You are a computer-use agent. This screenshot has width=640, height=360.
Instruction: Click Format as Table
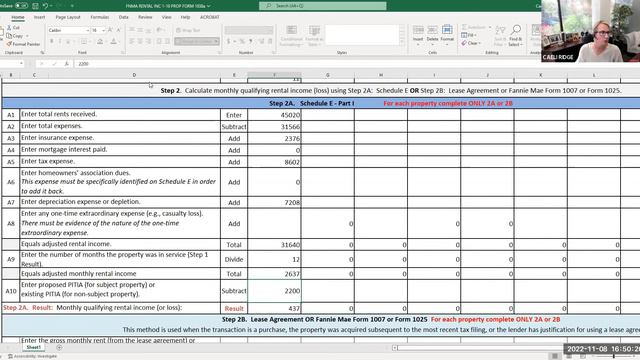coord(314,35)
